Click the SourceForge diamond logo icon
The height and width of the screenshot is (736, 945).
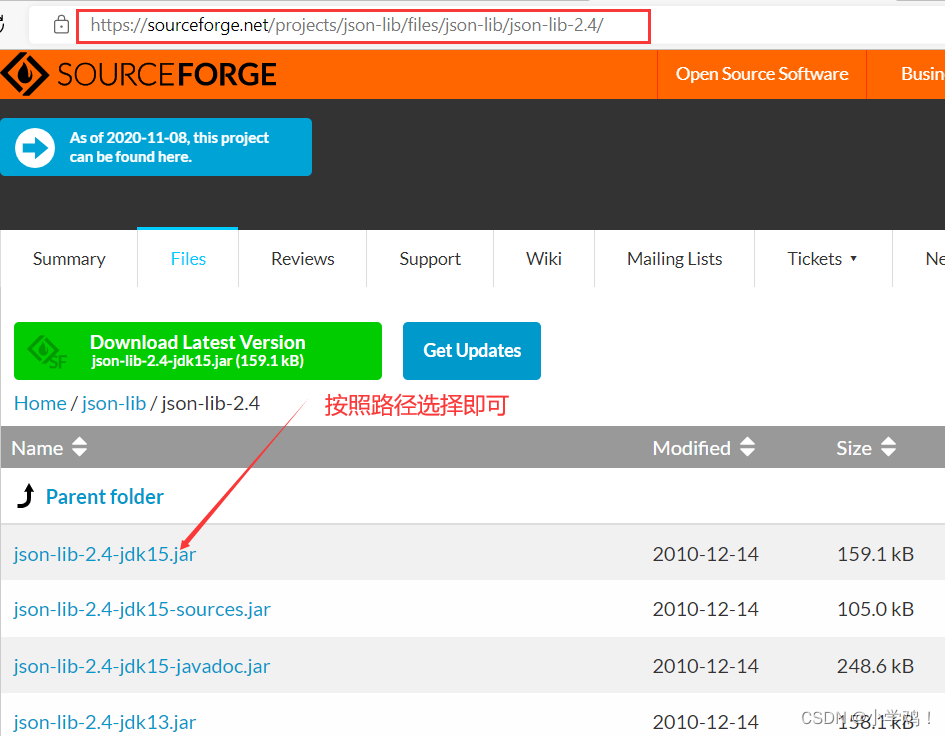pyautogui.click(x=24, y=74)
